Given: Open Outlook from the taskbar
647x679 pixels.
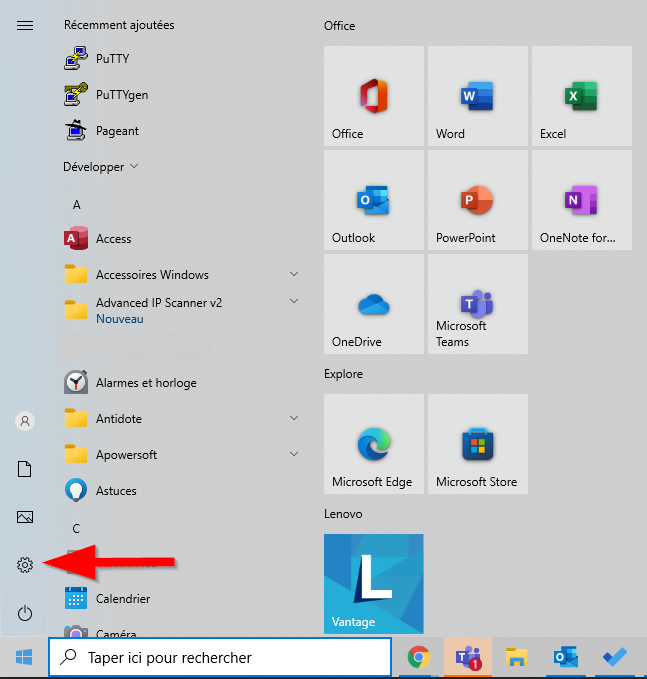Looking at the screenshot, I should click(566, 657).
